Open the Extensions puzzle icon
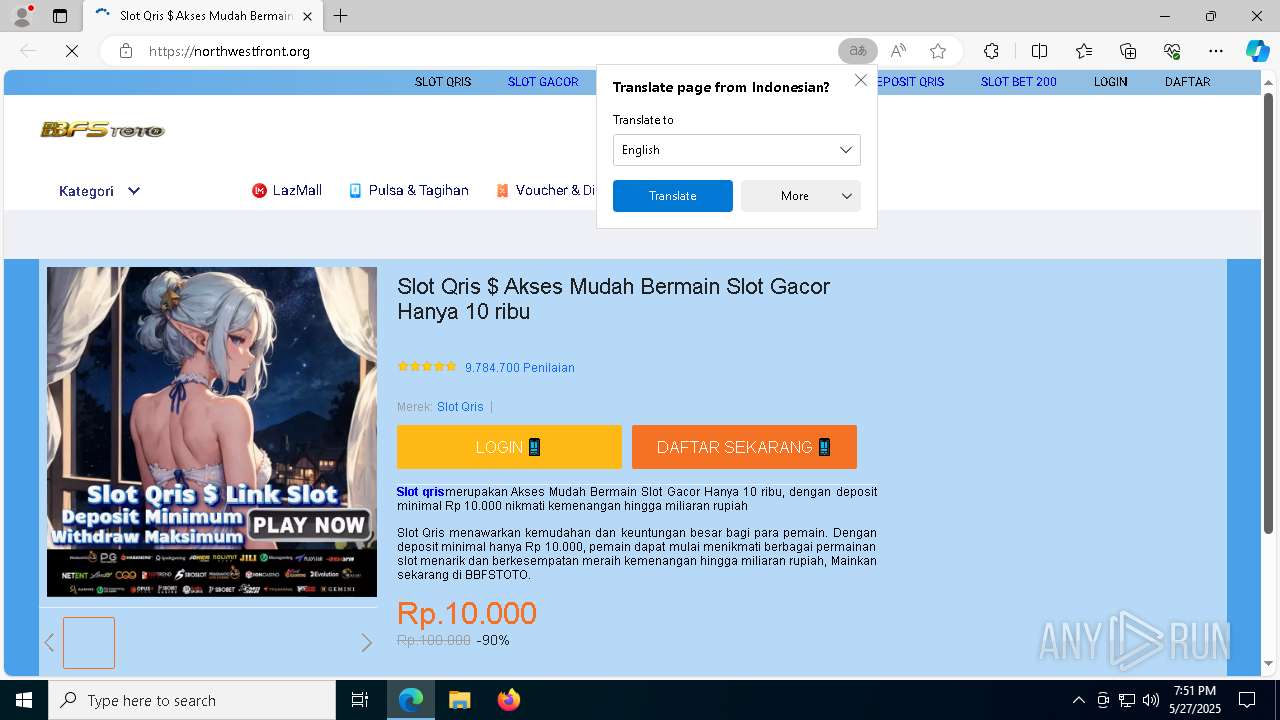Screen dimensions: 1280x720 pyautogui.click(x=991, y=51)
